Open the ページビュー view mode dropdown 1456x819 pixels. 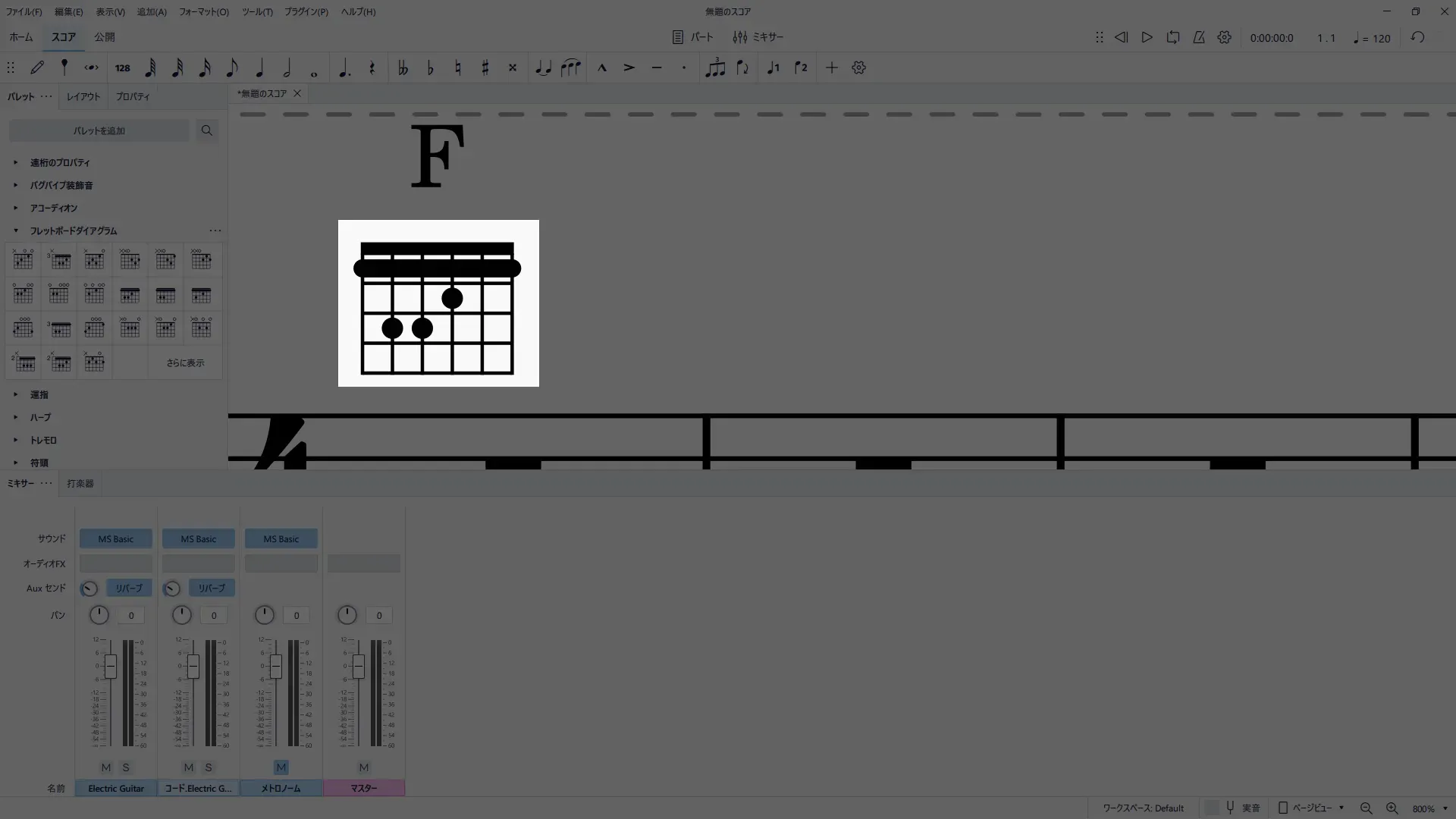[1312, 808]
